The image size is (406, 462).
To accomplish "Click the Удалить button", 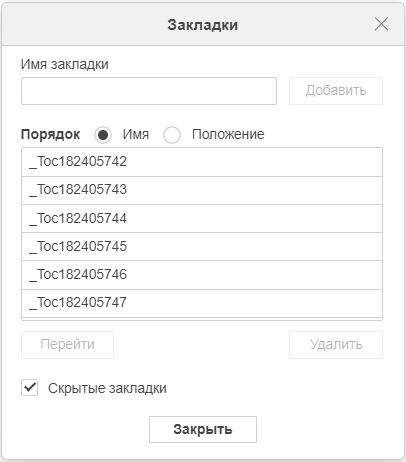I will pyautogui.click(x=336, y=345).
